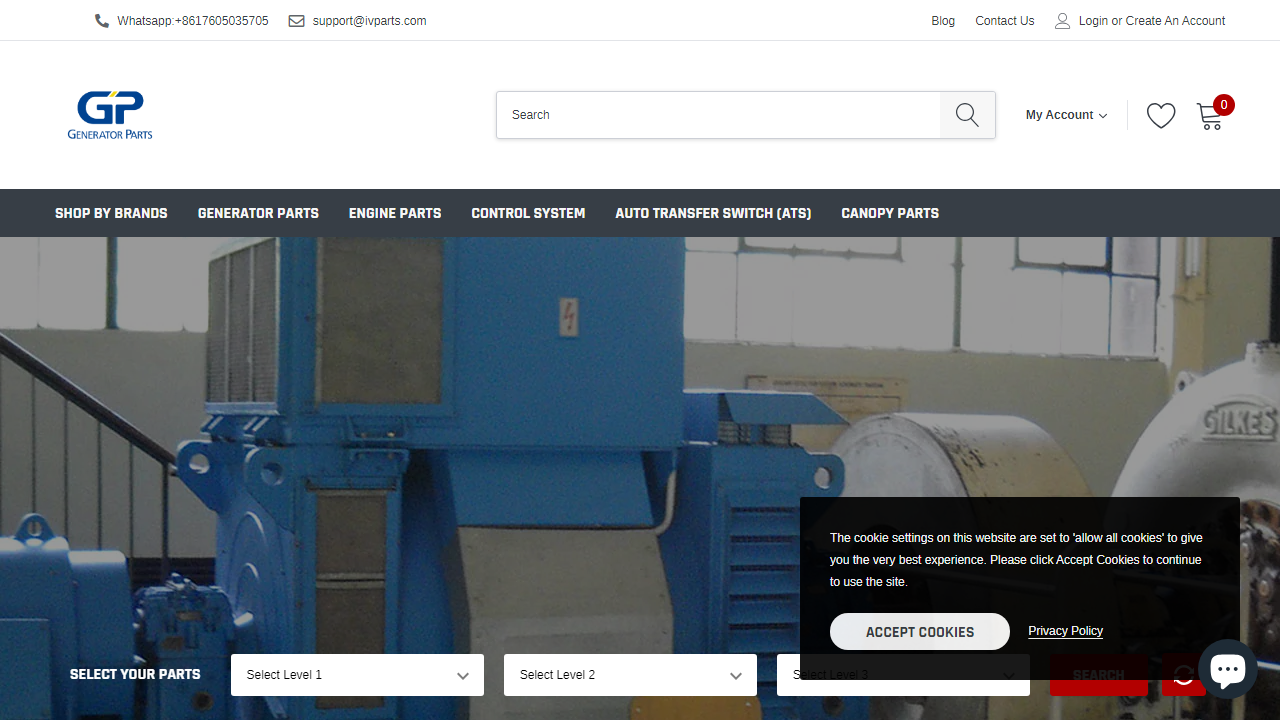Open the Select Level 3 dropdown
The width and height of the screenshot is (1280, 720).
903,675
